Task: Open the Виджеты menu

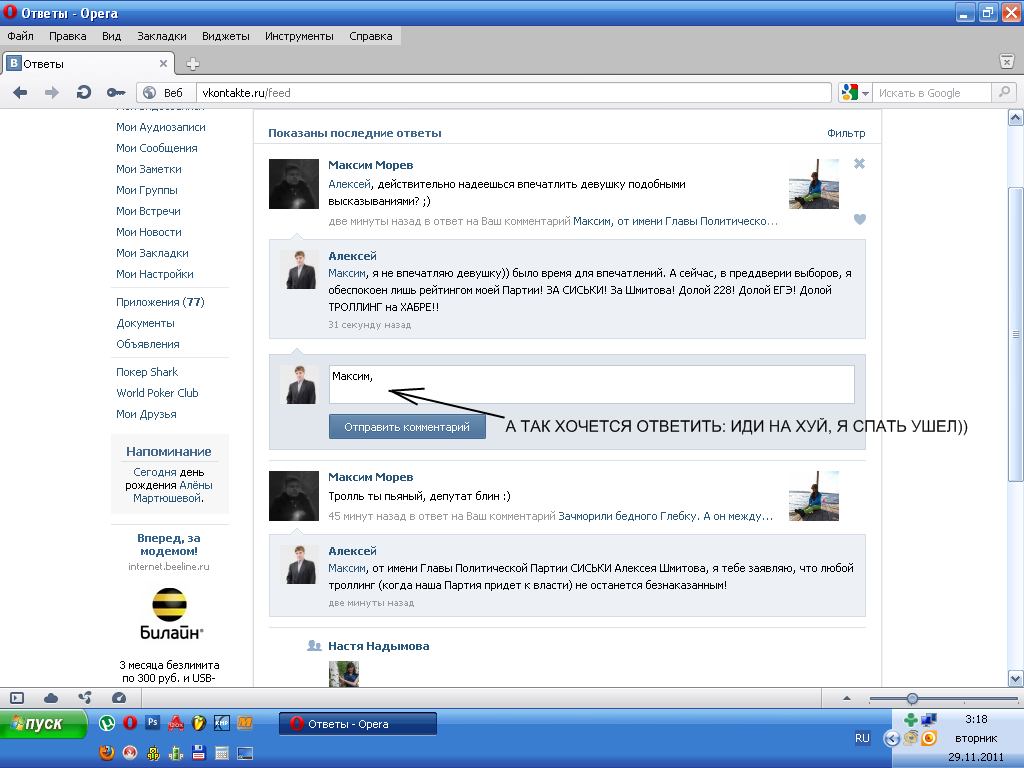Action: (x=225, y=36)
